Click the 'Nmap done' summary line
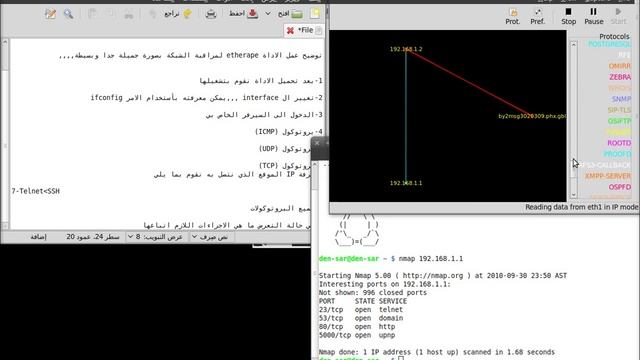The width and height of the screenshot is (640, 360). (437, 352)
